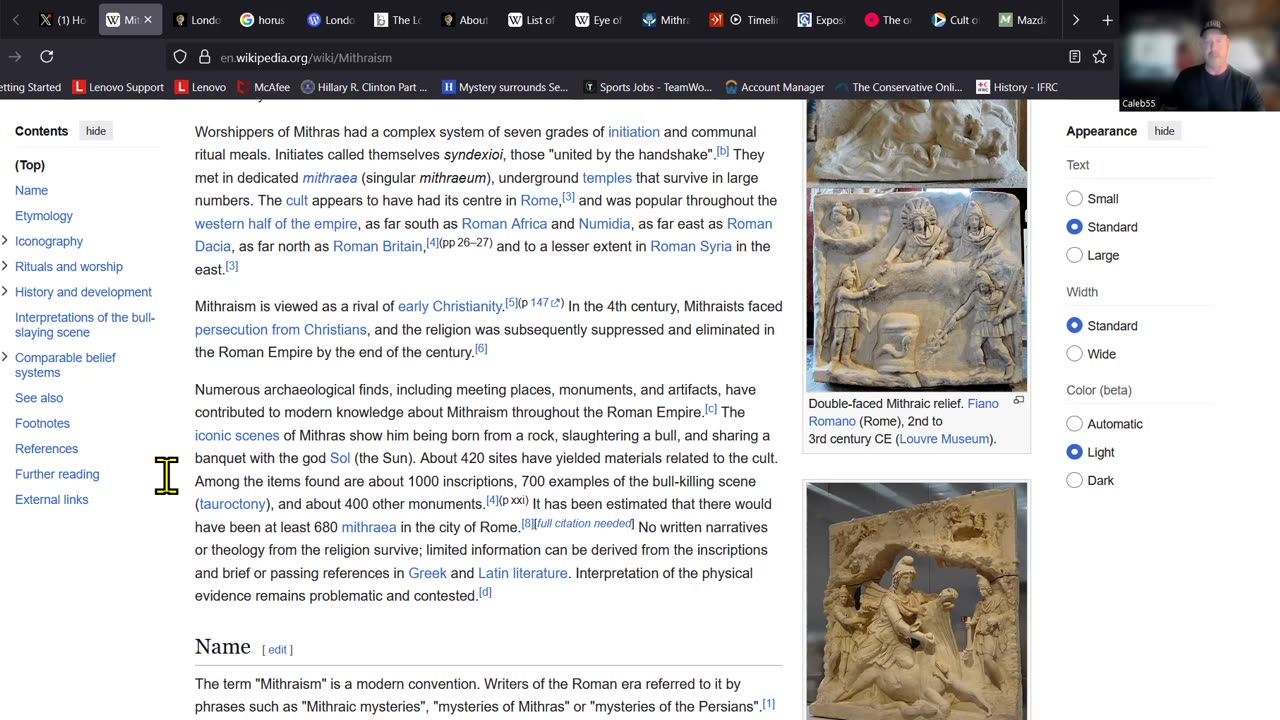Edit the Name section
This screenshot has width=1280, height=720.
tap(277, 650)
